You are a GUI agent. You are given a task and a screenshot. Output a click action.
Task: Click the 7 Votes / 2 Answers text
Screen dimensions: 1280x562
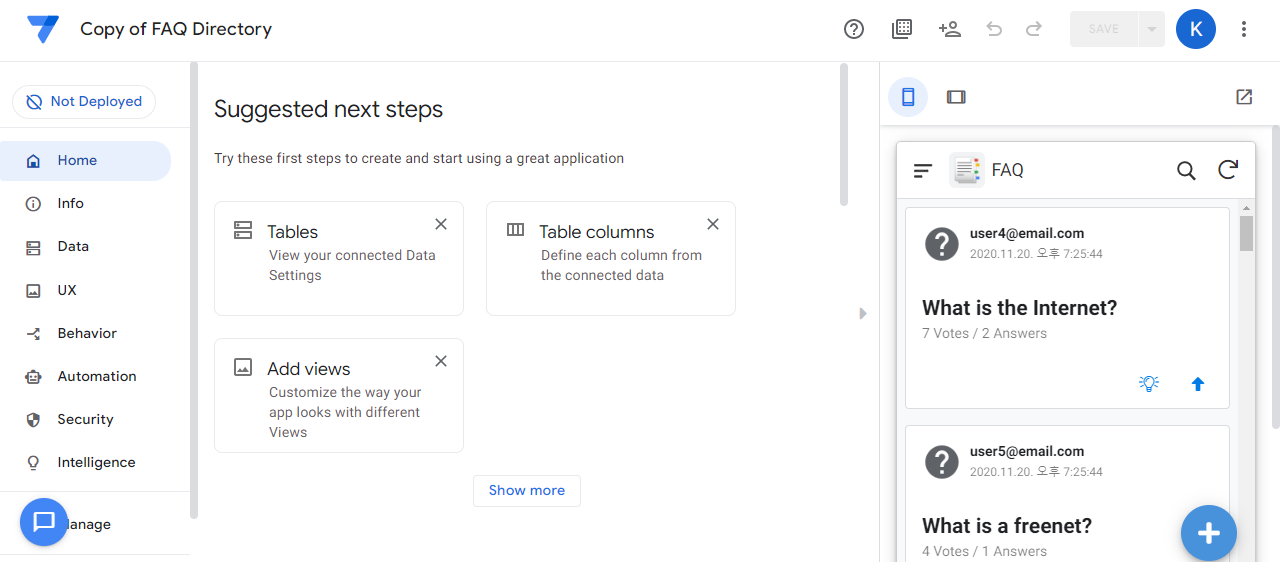[x=985, y=333]
